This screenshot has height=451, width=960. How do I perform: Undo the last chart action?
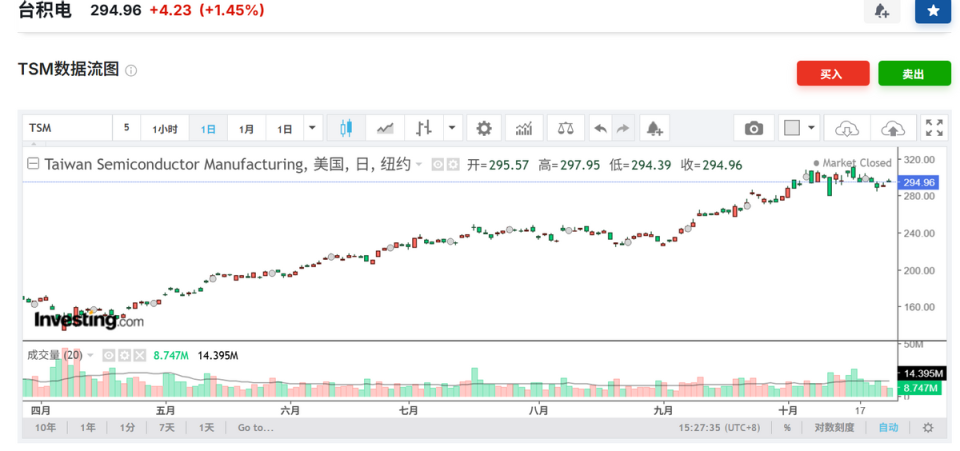click(601, 129)
